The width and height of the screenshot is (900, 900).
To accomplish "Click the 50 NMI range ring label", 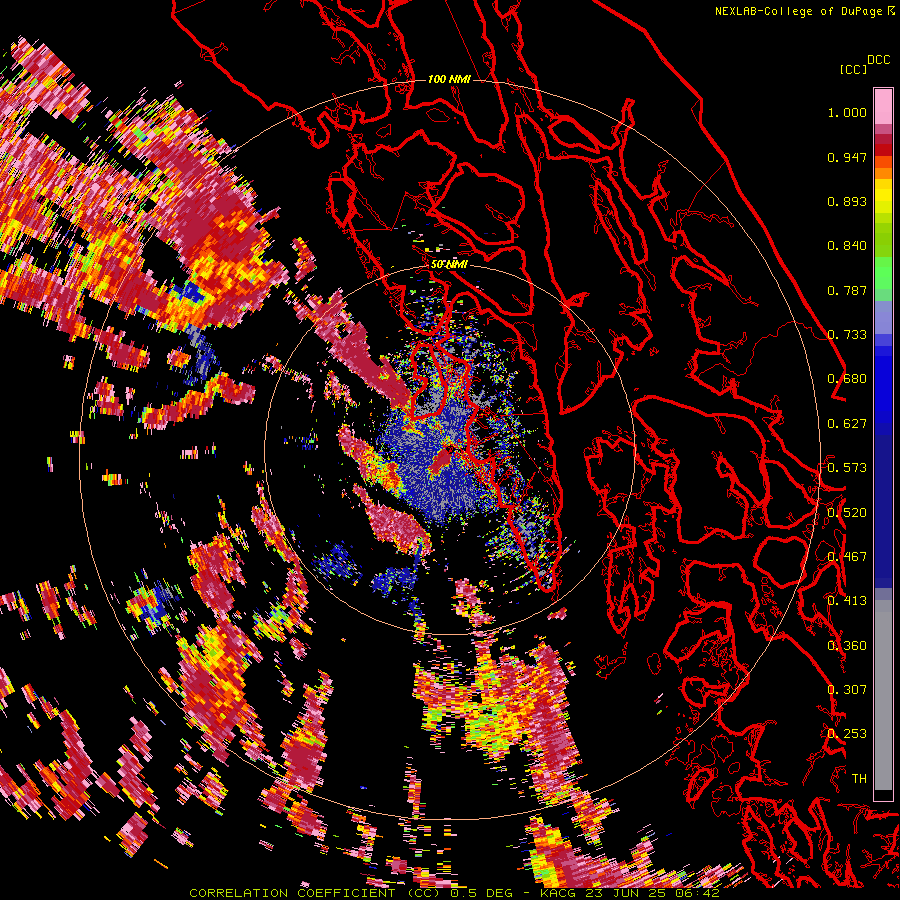I will (449, 264).
